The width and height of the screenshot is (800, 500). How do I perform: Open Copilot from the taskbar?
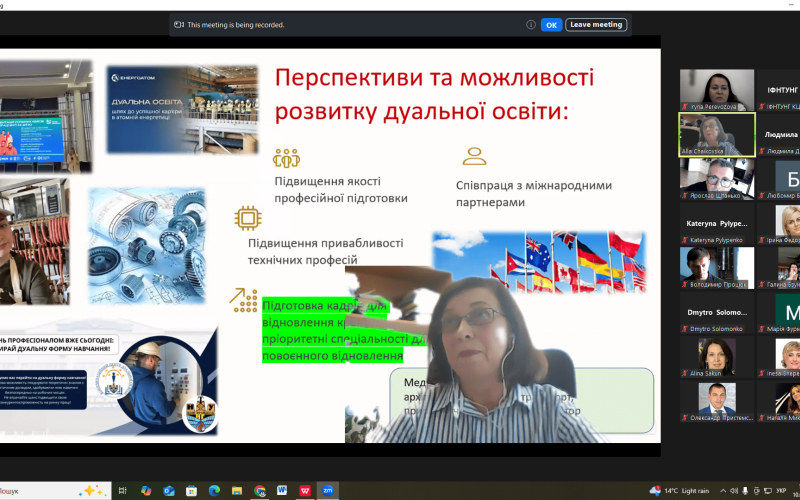pos(146,491)
